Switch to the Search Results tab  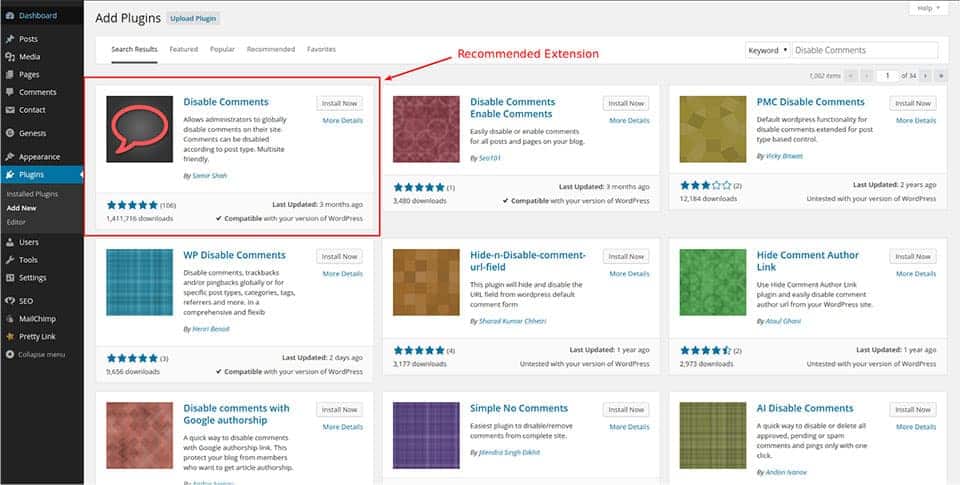(x=134, y=50)
